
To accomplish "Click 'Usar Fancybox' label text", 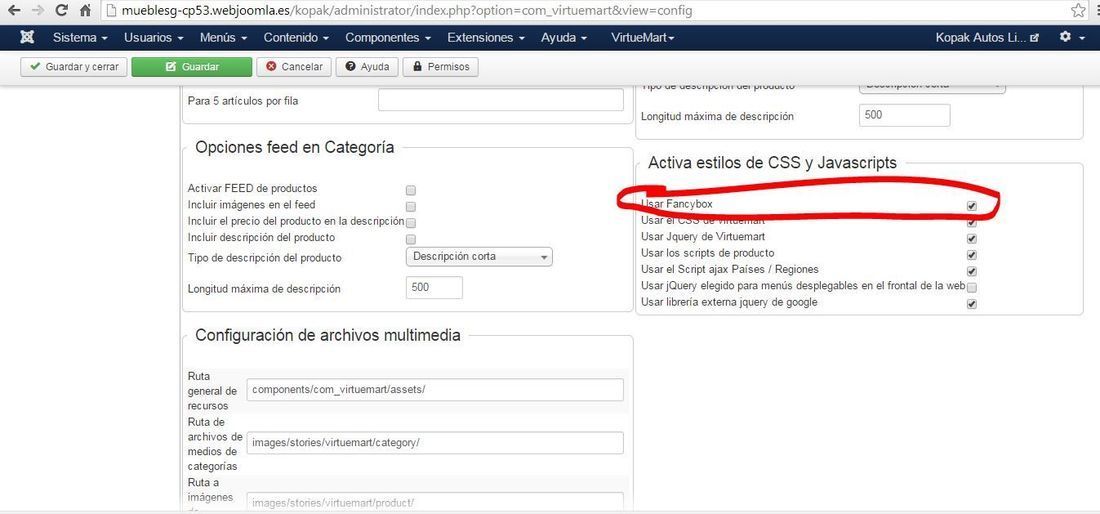I will pos(676,204).
